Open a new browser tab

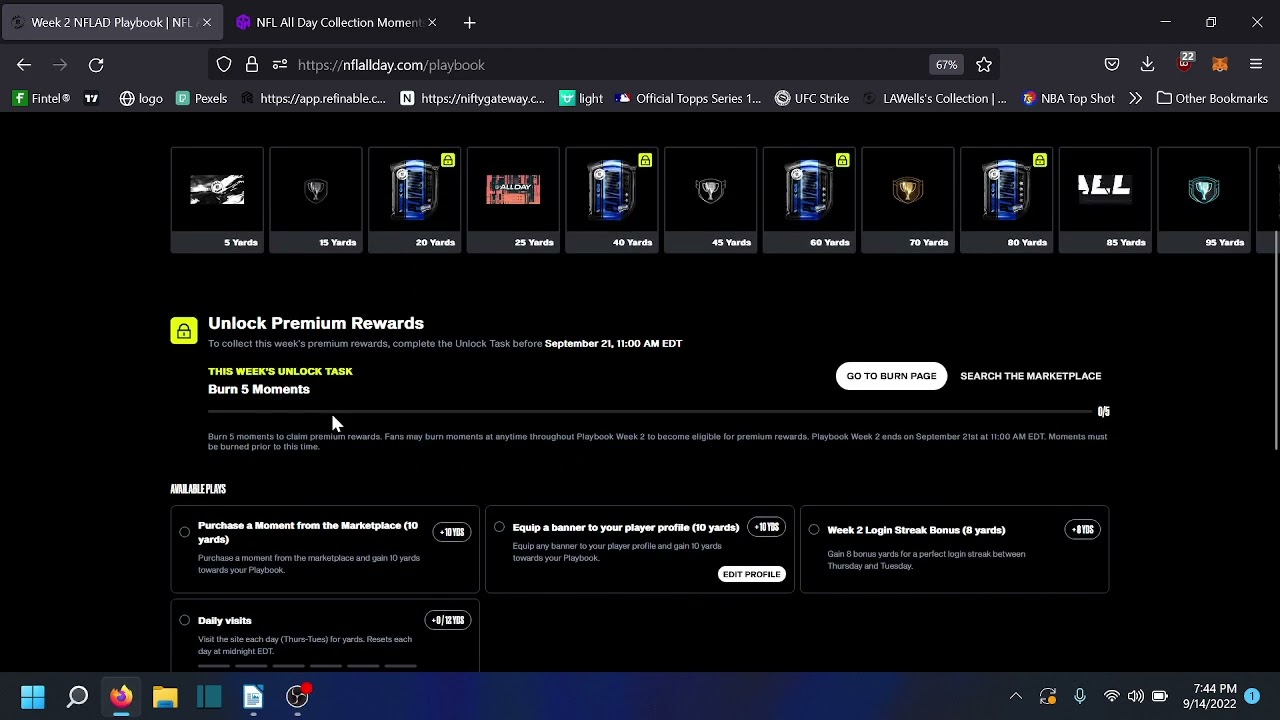coord(470,22)
